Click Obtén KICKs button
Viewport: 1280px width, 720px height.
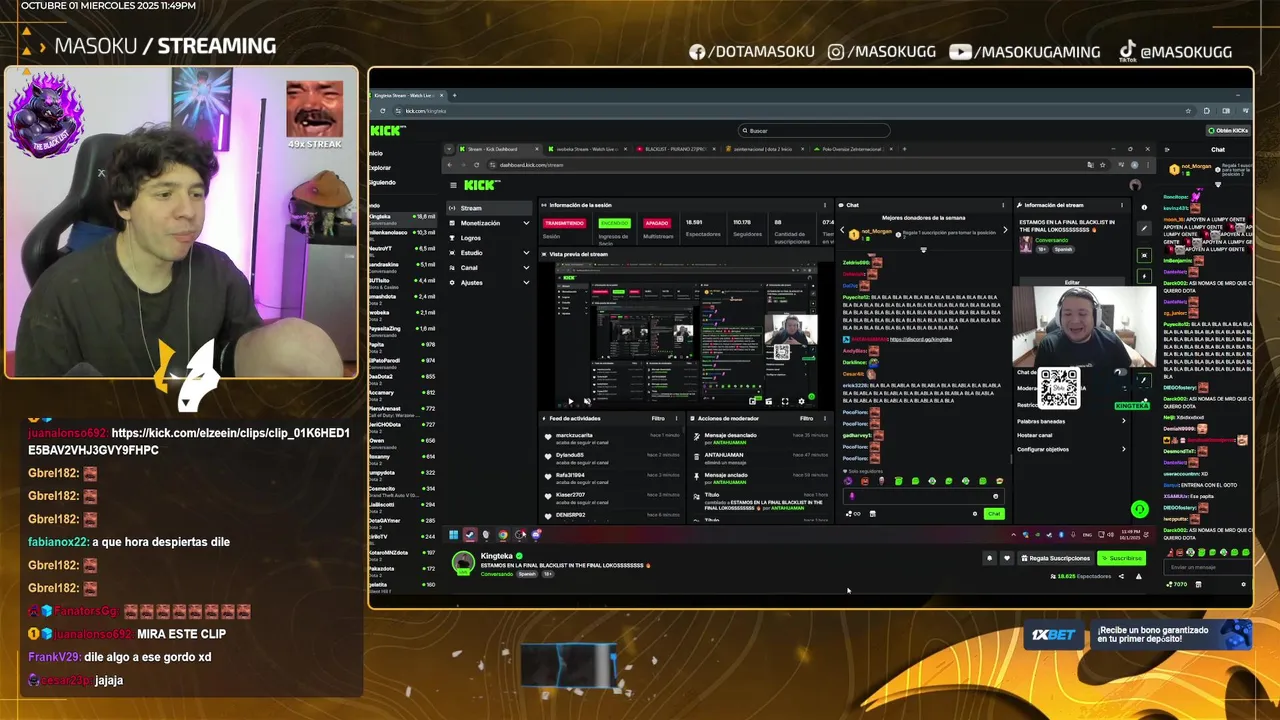[x=1228, y=130]
